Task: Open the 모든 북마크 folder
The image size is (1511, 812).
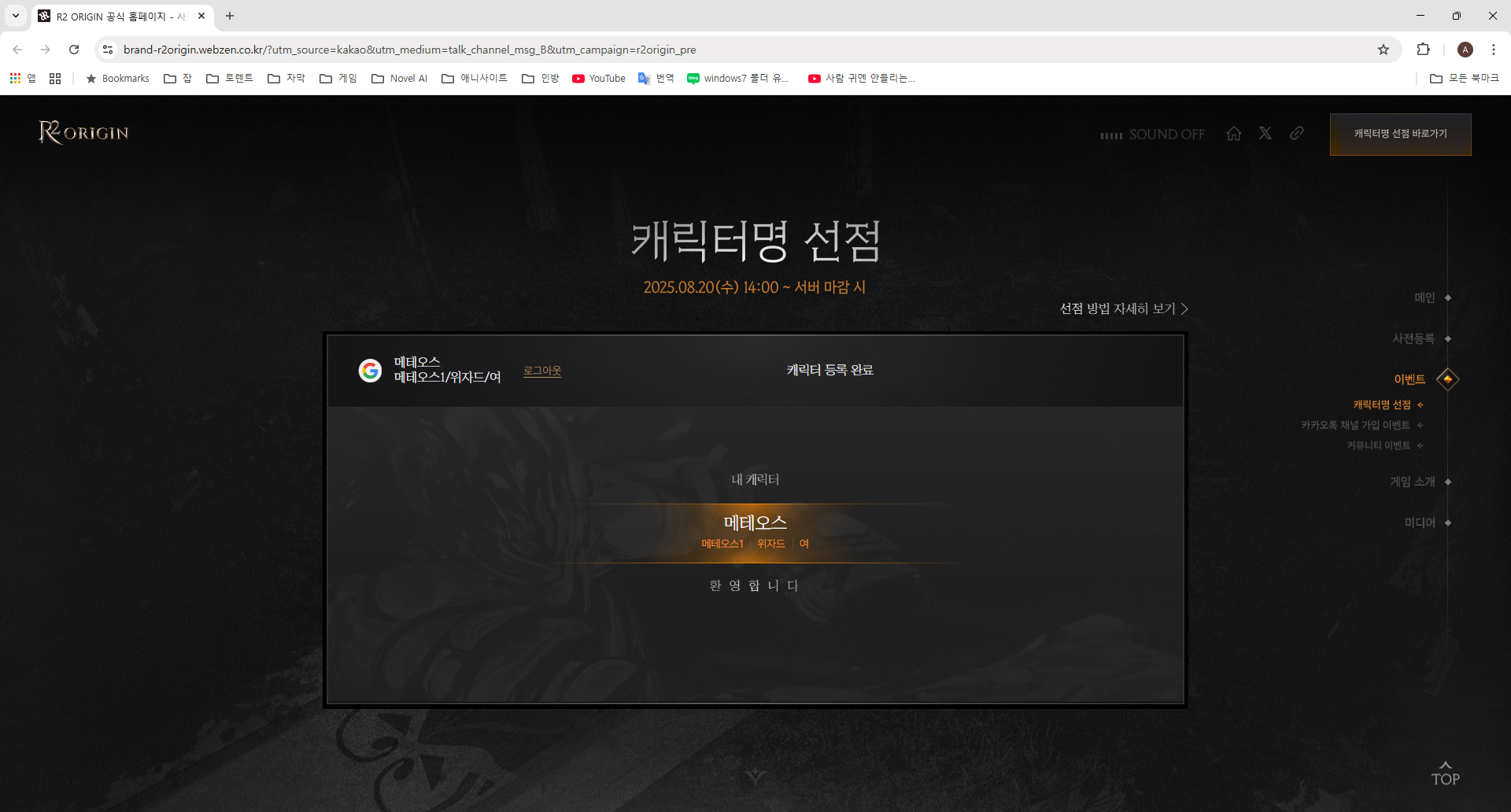Action: [x=1465, y=78]
